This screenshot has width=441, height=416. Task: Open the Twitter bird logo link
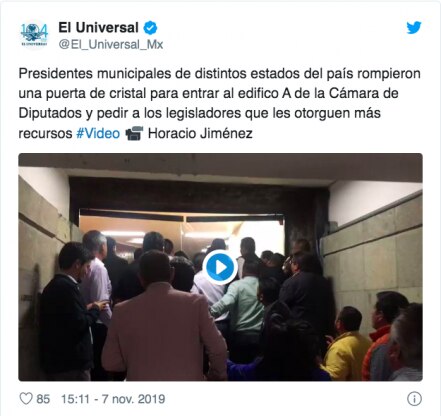click(414, 28)
